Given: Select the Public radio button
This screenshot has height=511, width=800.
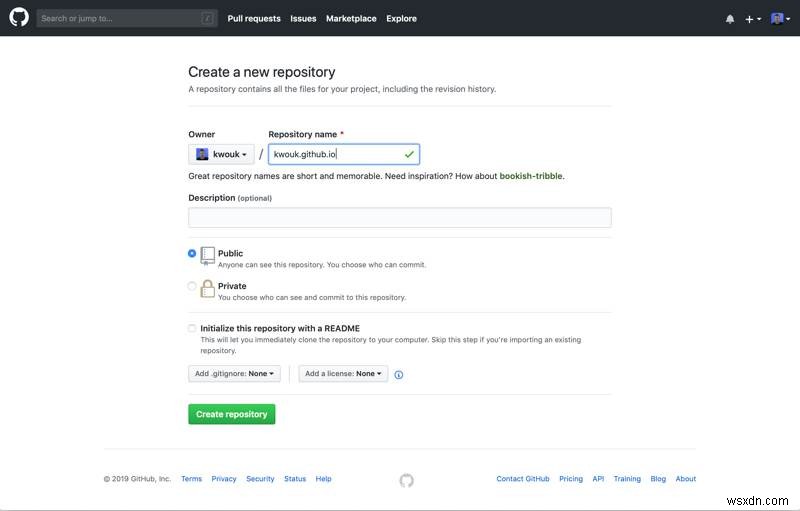Looking at the screenshot, I should [192, 253].
